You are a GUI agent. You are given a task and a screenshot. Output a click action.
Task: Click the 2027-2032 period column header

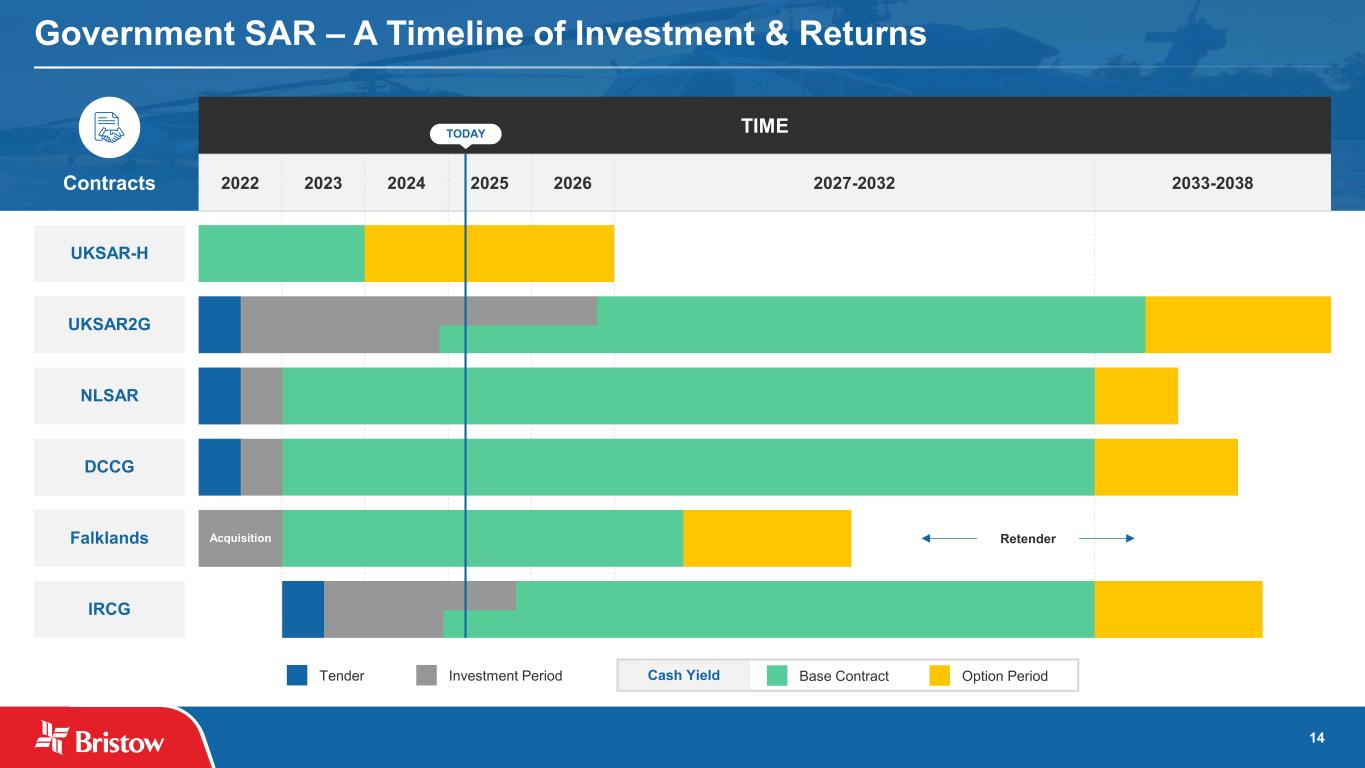(854, 183)
